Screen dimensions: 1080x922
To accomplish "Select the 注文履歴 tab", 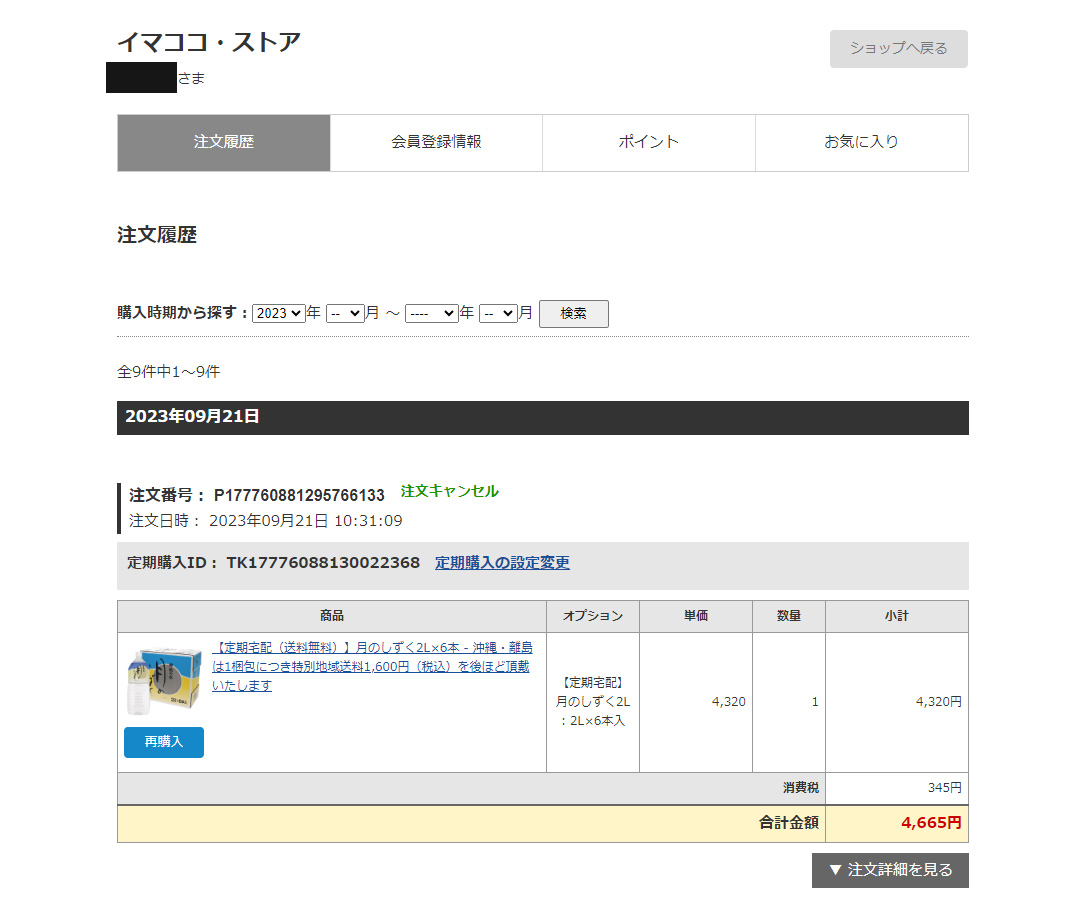I will coord(222,142).
